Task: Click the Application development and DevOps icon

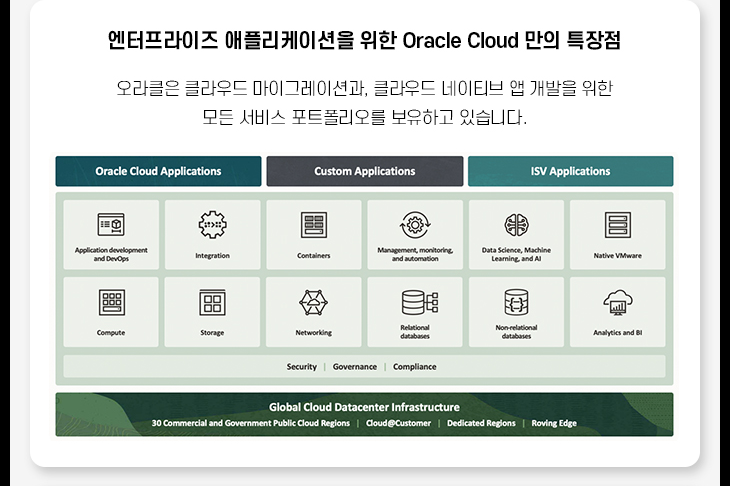Action: [x=111, y=225]
